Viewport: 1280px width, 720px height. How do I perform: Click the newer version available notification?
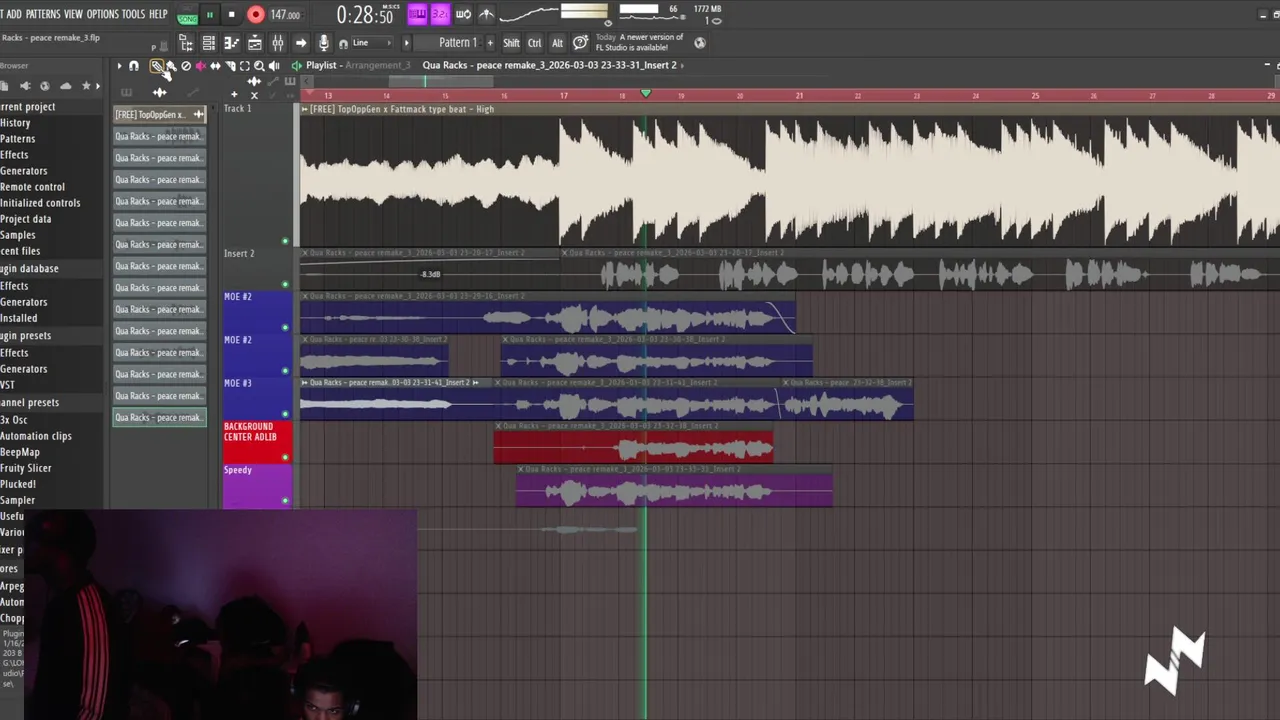pos(640,43)
